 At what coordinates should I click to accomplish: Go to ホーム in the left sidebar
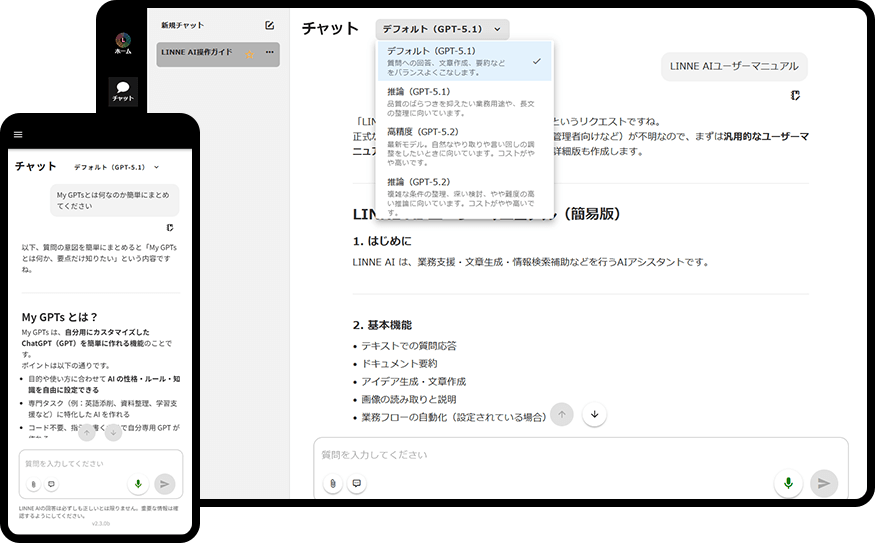point(123,44)
